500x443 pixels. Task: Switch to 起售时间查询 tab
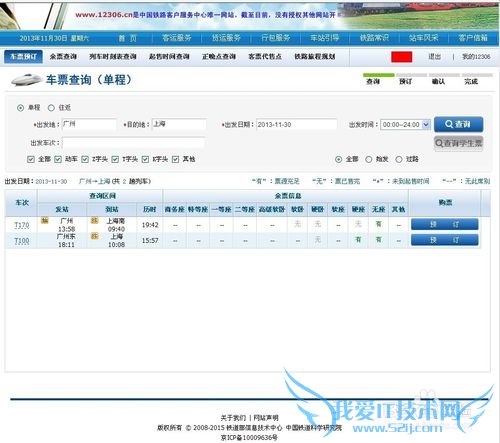[x=169, y=57]
